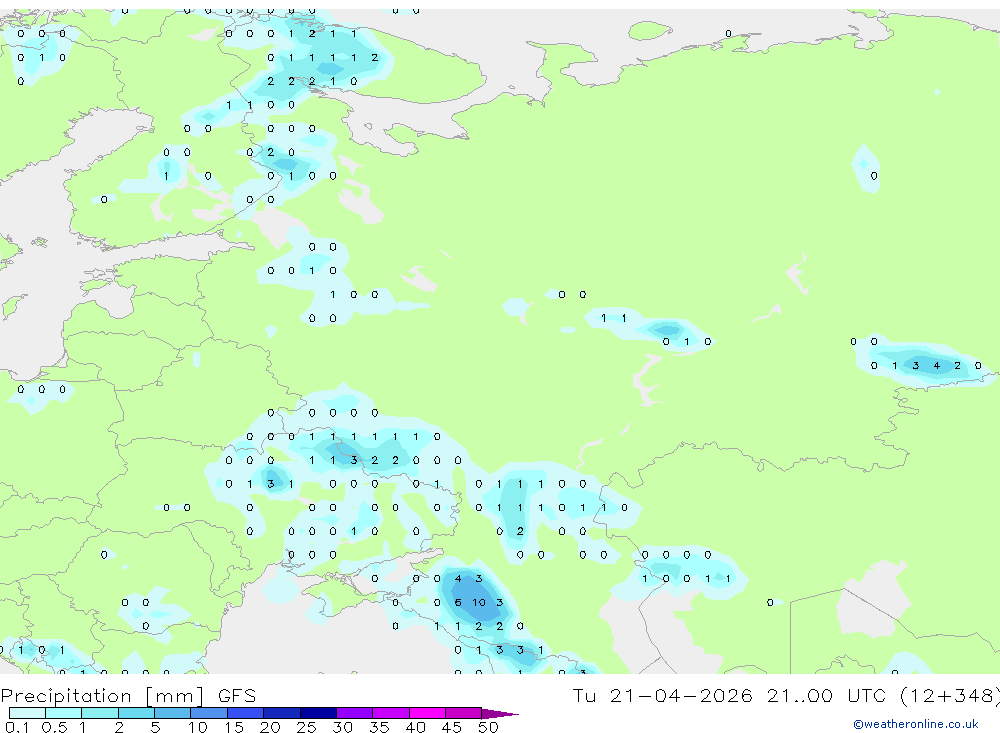
Task: Click the '15' legend scale label
Action: click(x=234, y=727)
